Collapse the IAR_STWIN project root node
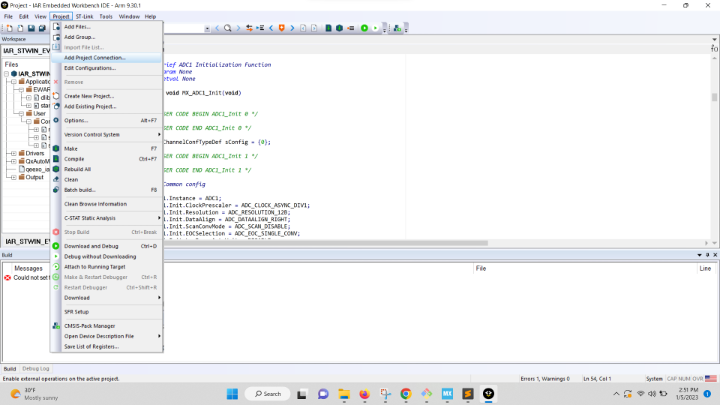The height and width of the screenshot is (406, 720). point(6,73)
